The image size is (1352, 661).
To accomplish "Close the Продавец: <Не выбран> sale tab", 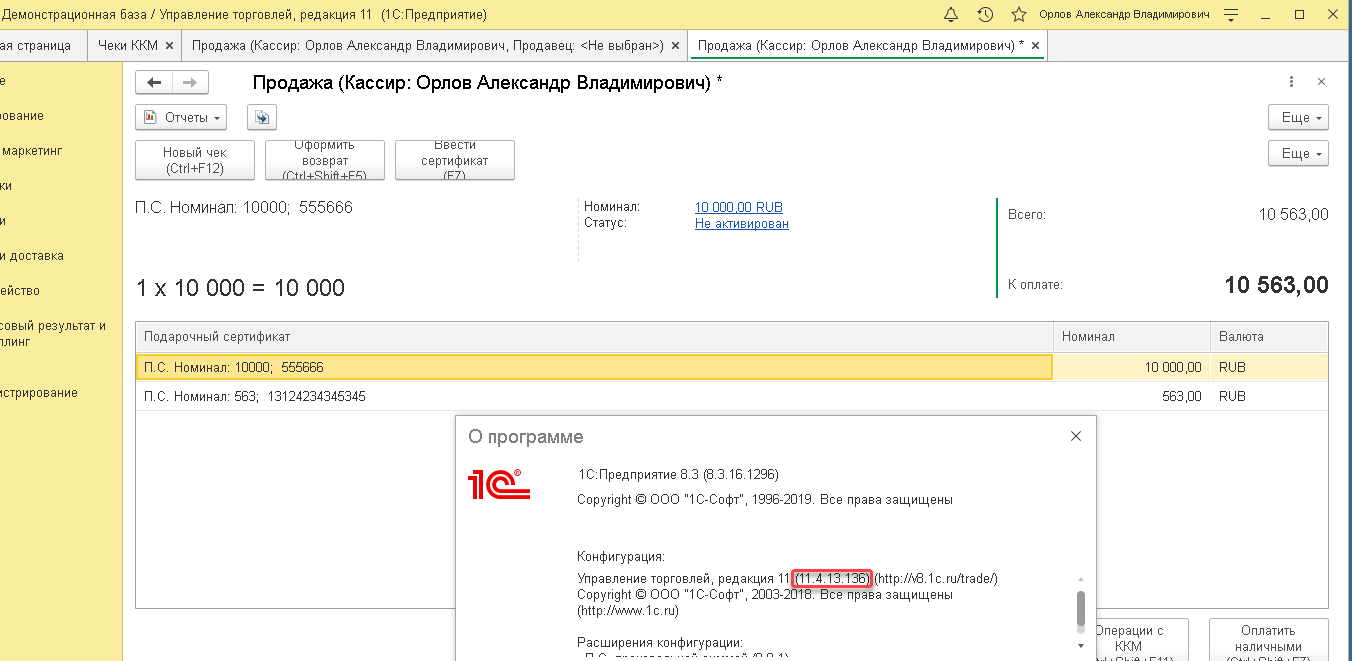I will pyautogui.click(x=676, y=45).
